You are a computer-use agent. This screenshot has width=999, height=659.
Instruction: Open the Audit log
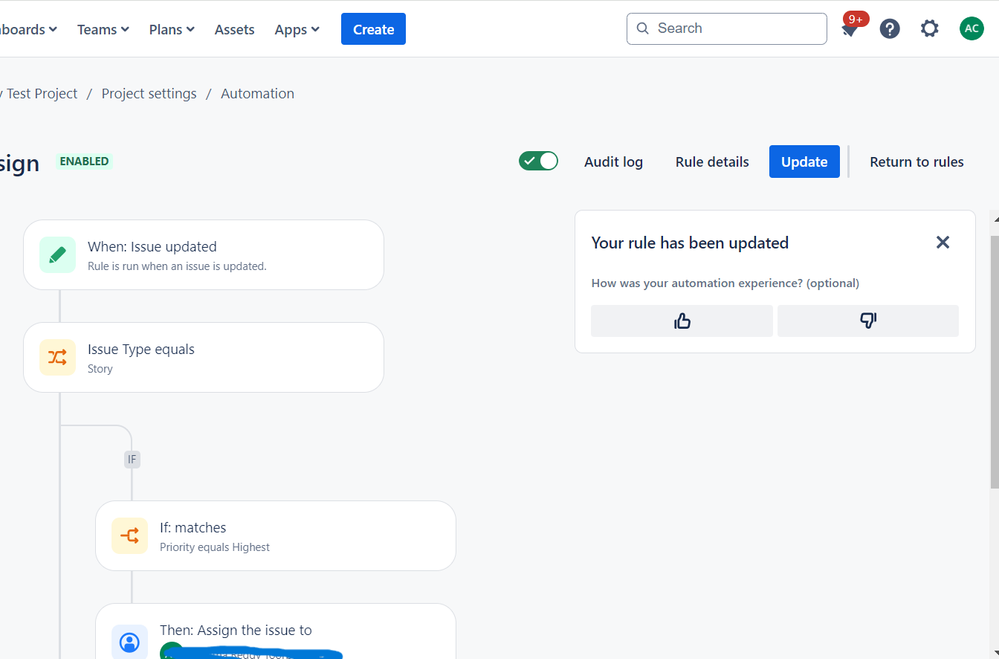(614, 162)
